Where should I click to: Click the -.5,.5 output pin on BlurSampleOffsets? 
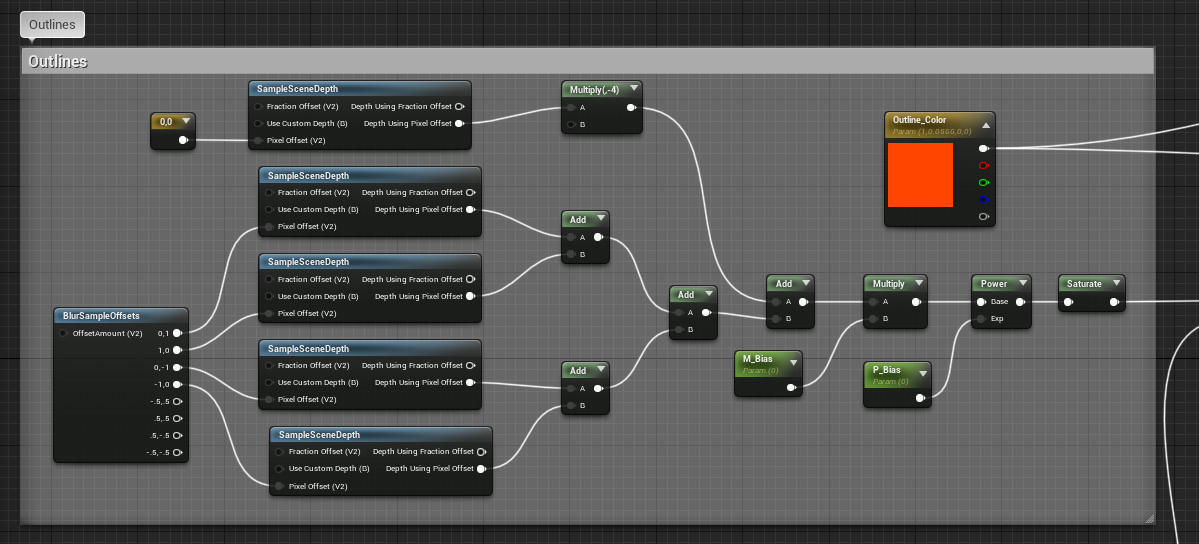tap(177, 401)
